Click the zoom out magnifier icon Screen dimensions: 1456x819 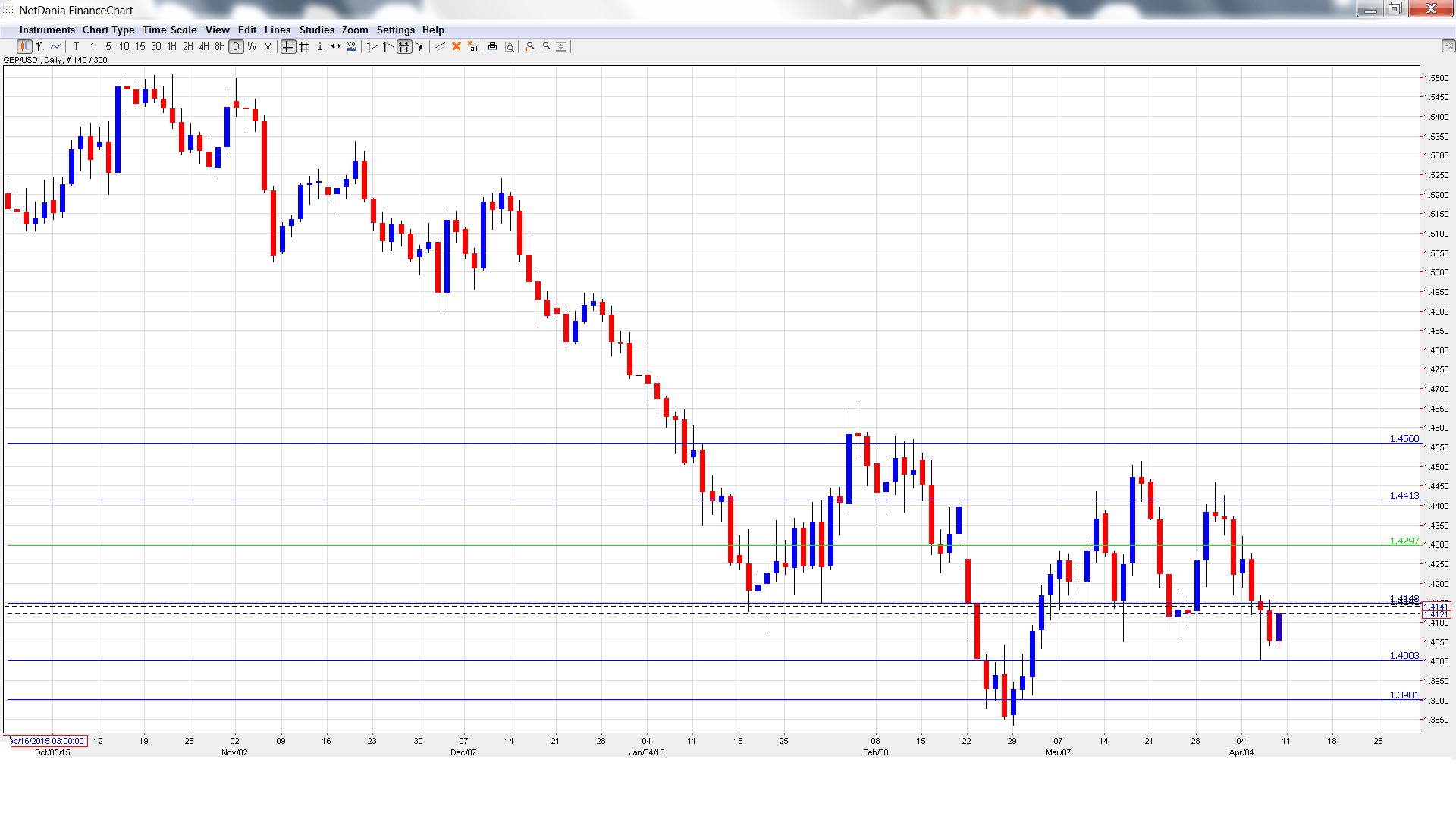click(x=546, y=47)
